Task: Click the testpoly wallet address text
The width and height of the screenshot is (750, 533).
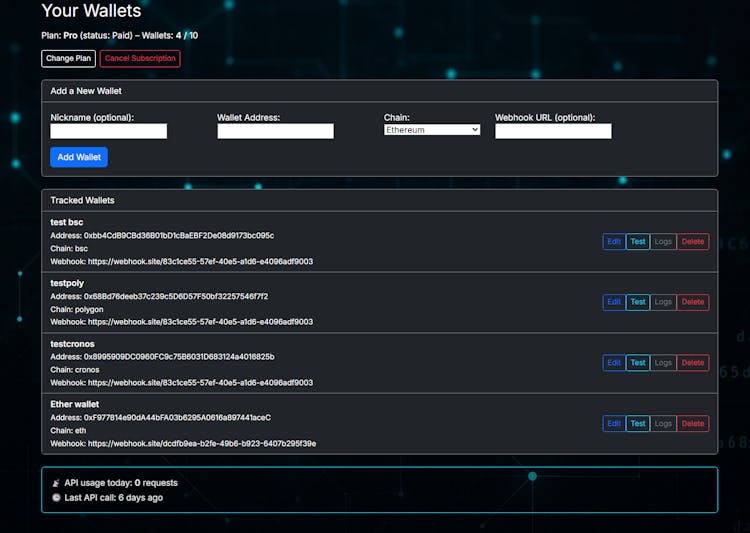Action: pyautogui.click(x=159, y=296)
